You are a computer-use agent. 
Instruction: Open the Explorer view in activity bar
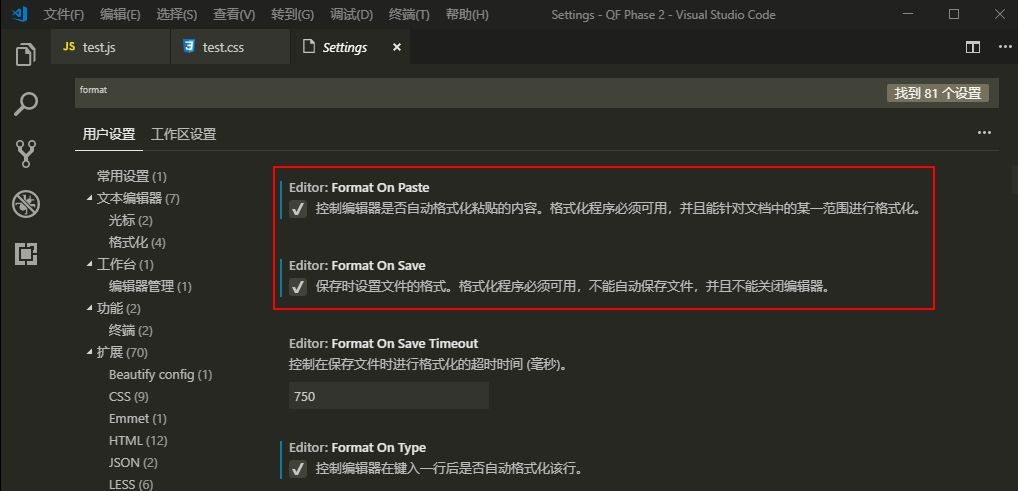(x=26, y=54)
